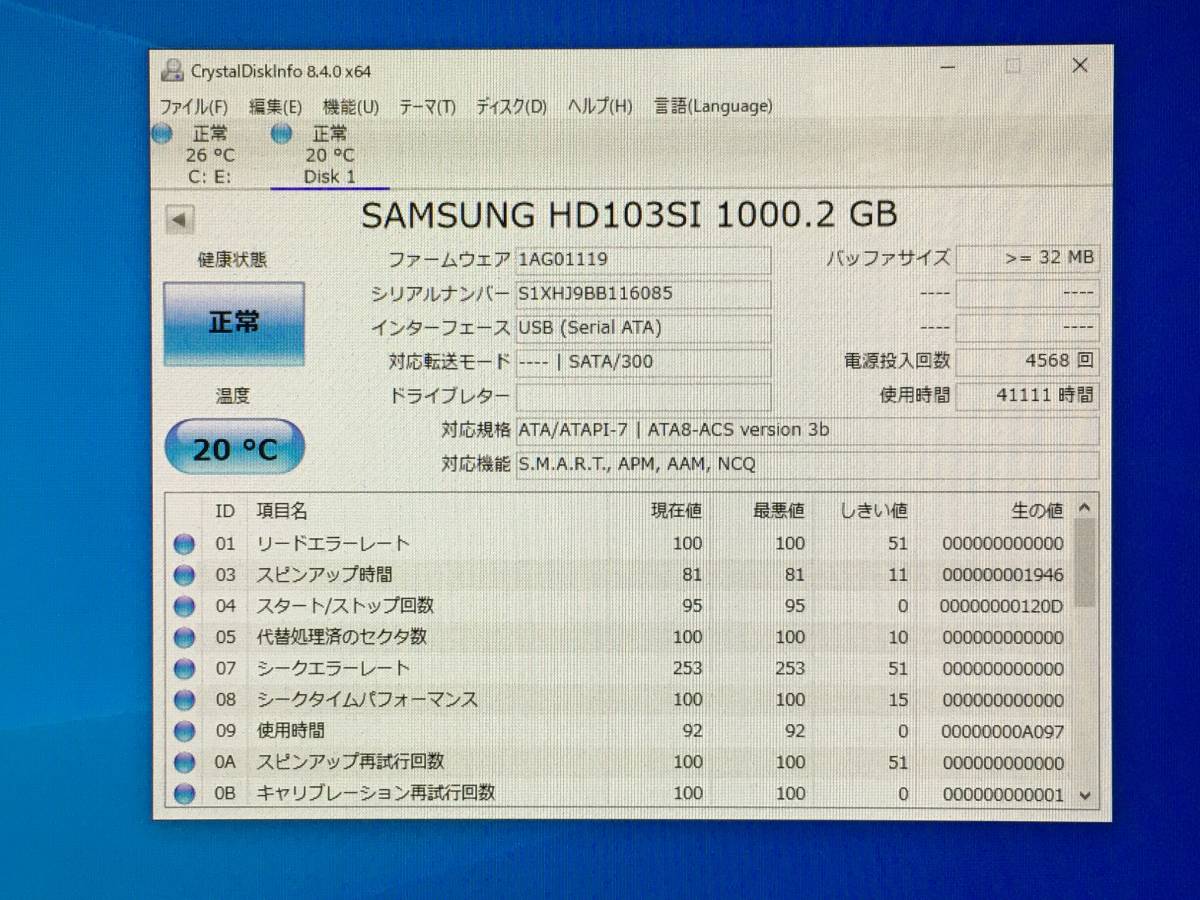Open the ヘルプ(H) menu
The height and width of the screenshot is (900, 1200).
(x=600, y=106)
